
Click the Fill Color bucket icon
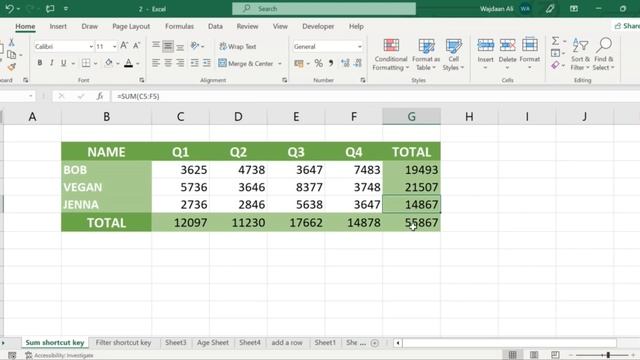tap(109, 63)
